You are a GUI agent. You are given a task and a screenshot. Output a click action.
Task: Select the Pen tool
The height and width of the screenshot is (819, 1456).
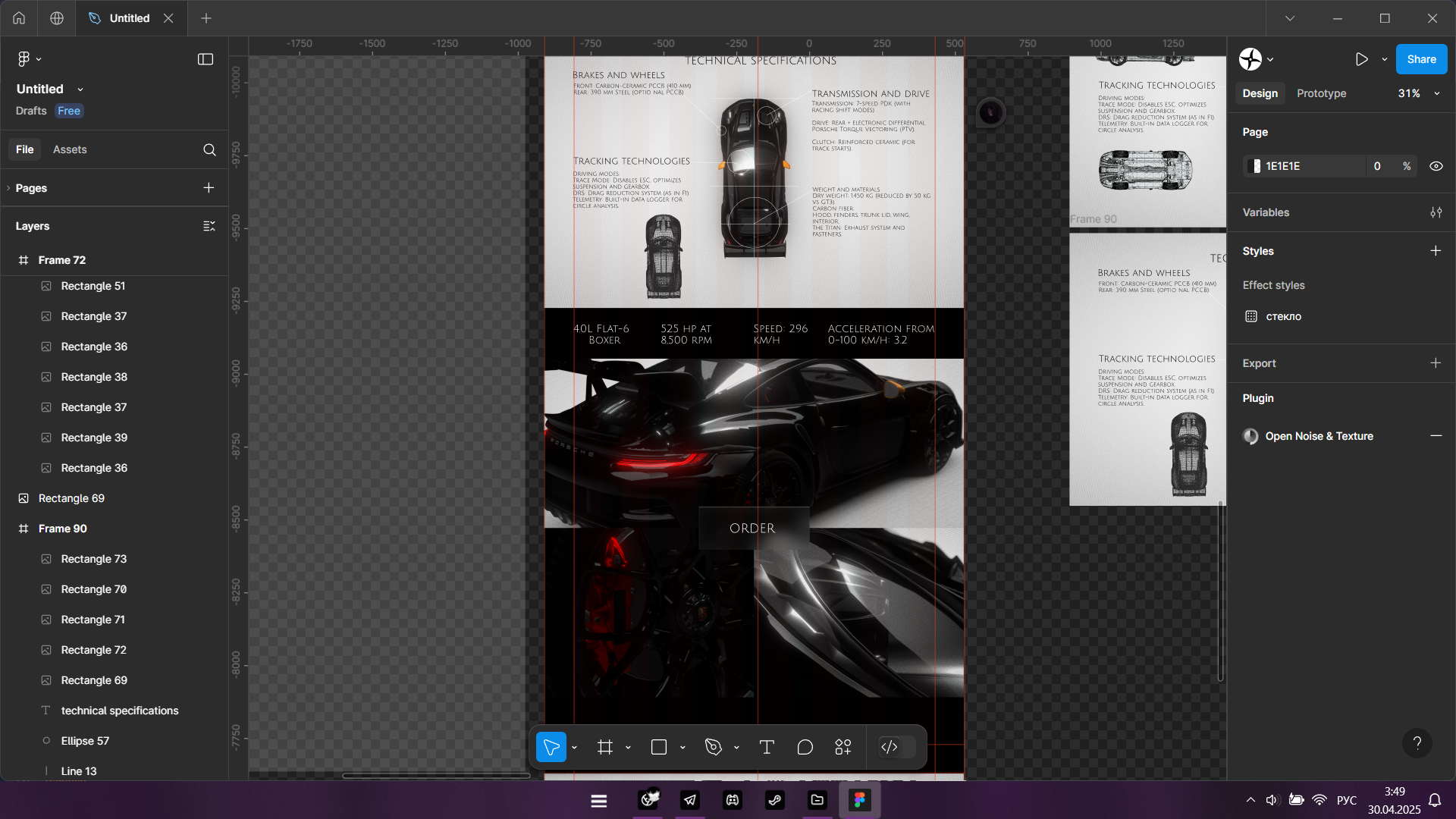pos(713,747)
